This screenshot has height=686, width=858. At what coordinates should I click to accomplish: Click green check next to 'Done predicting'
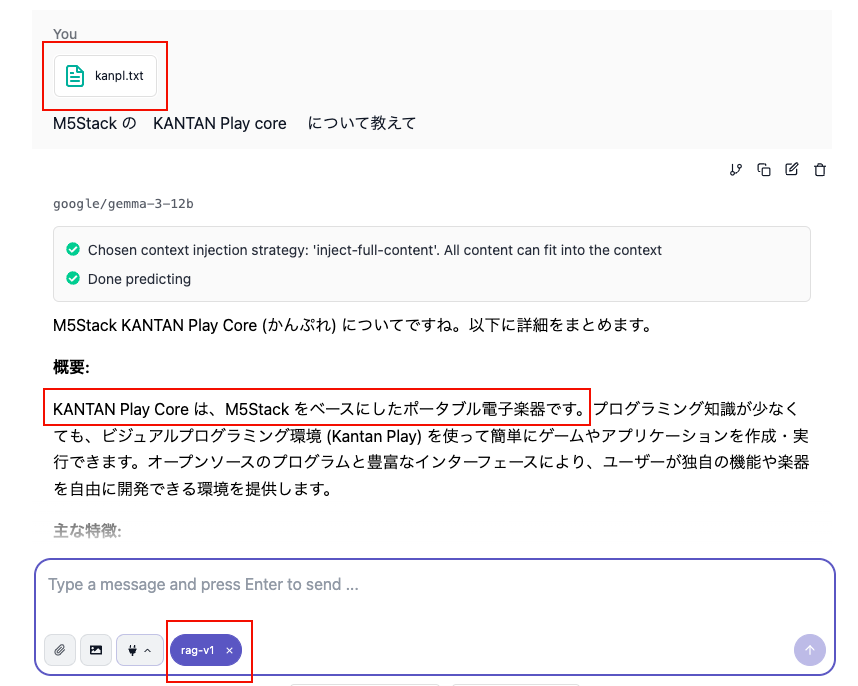pos(73,279)
